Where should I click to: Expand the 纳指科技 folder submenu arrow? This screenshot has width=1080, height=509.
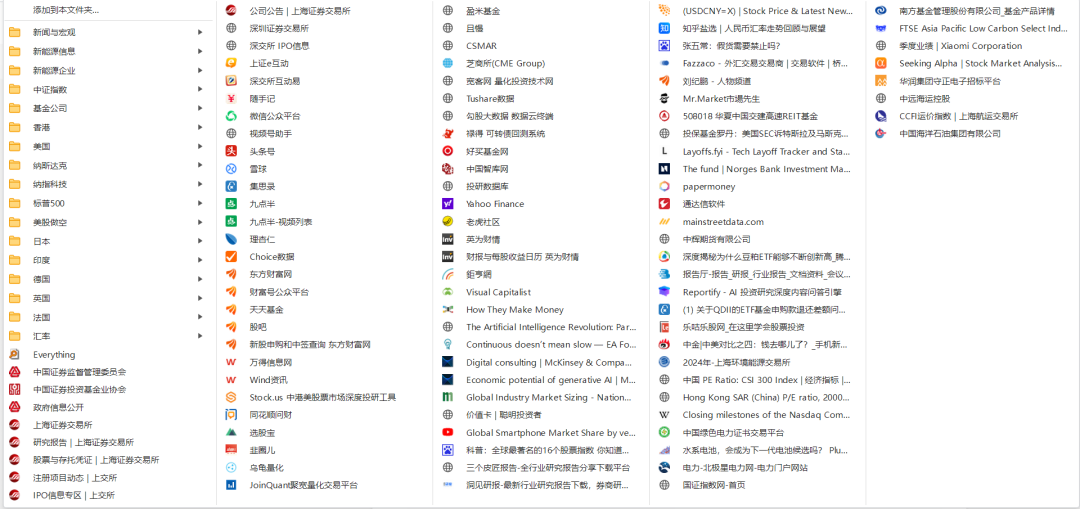[x=200, y=185]
